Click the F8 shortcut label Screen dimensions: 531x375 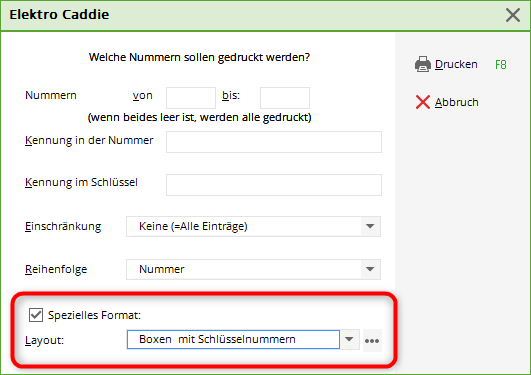coord(501,64)
